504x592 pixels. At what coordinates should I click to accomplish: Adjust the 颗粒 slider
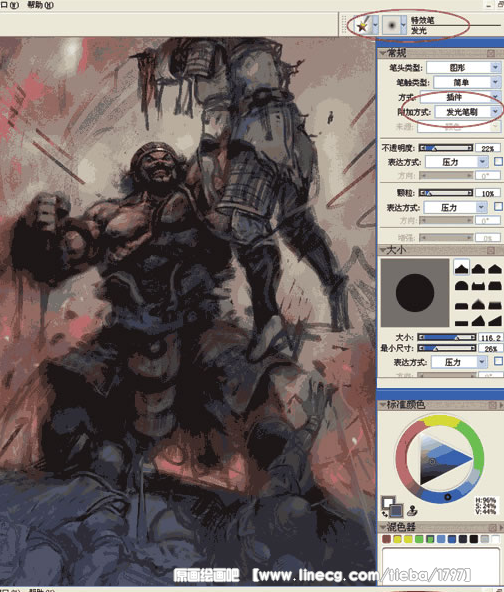pos(446,193)
